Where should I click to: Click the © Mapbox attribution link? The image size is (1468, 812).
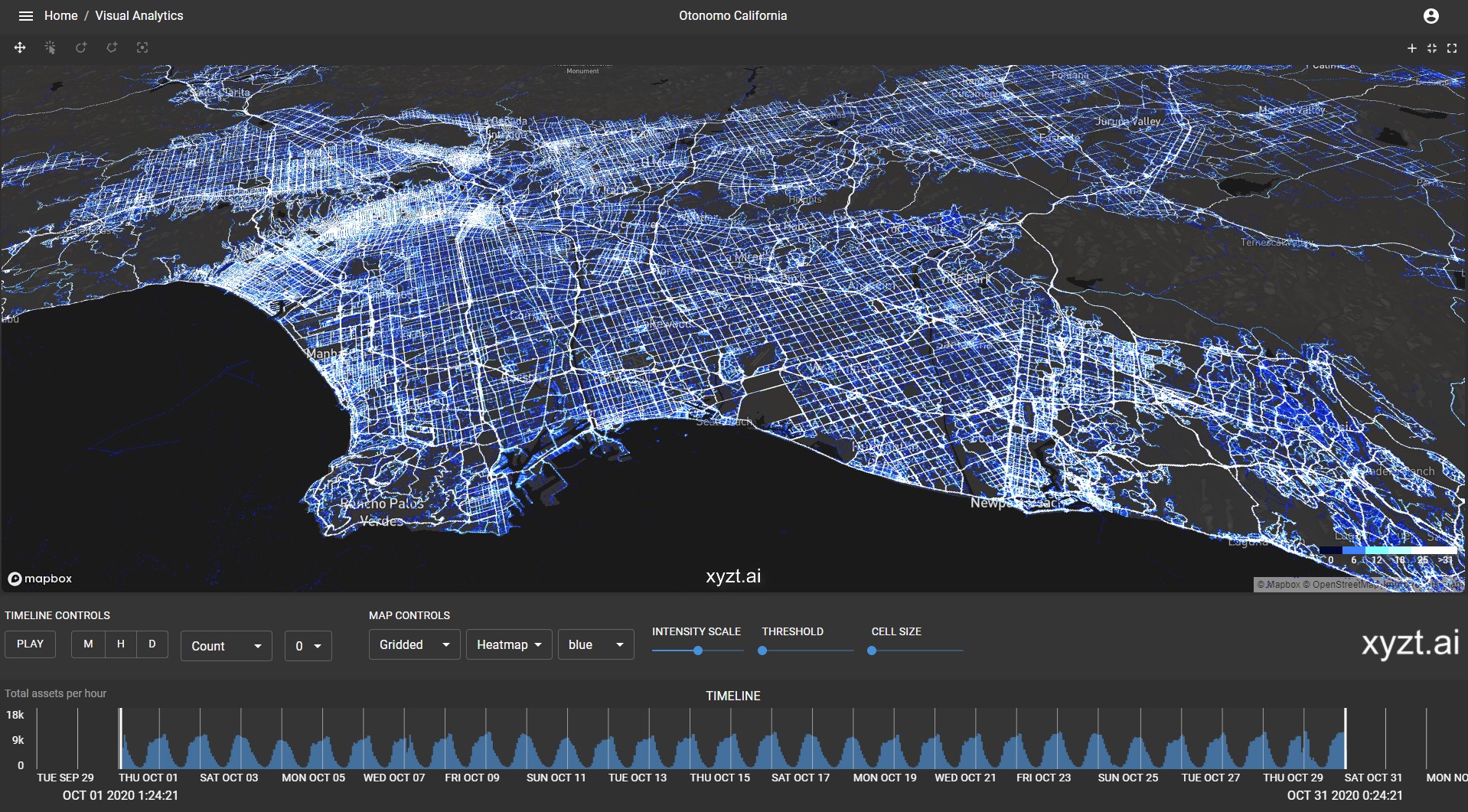[x=1278, y=585]
